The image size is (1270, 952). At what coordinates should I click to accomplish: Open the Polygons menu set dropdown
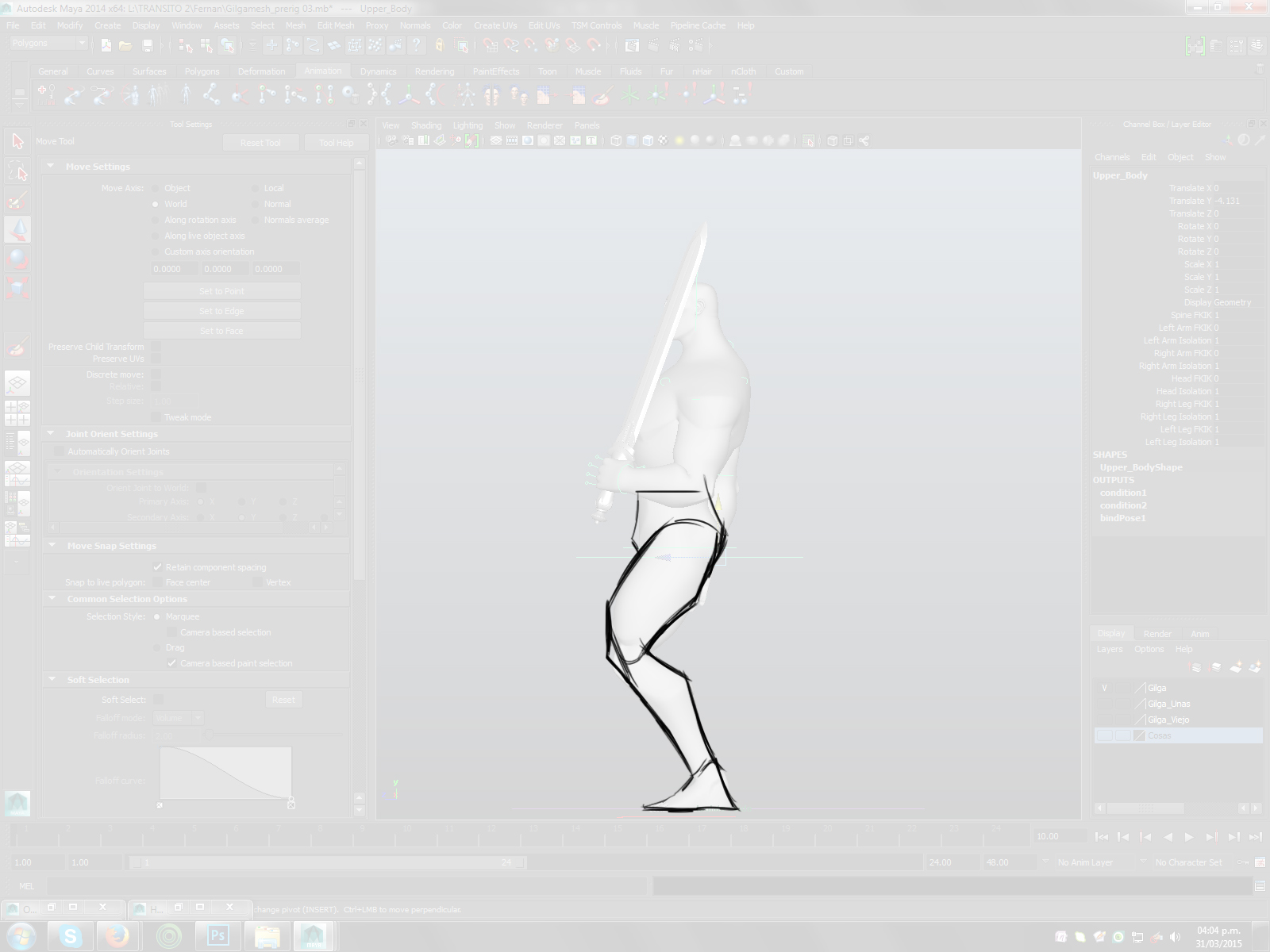tap(48, 43)
